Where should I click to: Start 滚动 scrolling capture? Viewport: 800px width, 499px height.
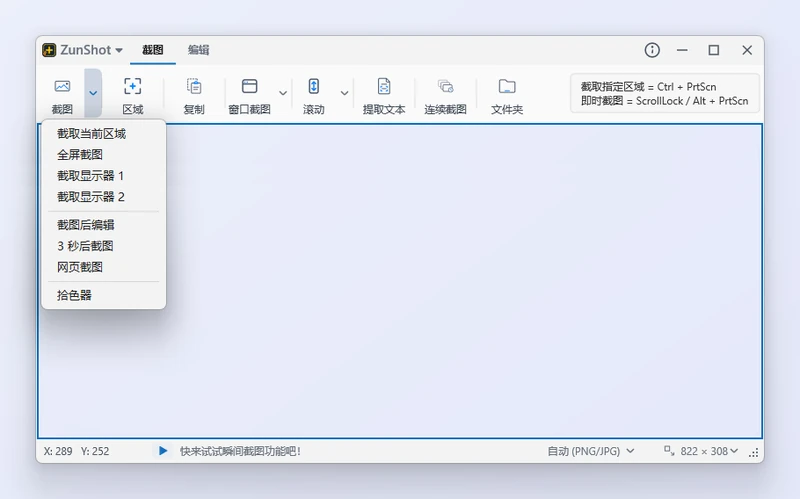point(314,95)
